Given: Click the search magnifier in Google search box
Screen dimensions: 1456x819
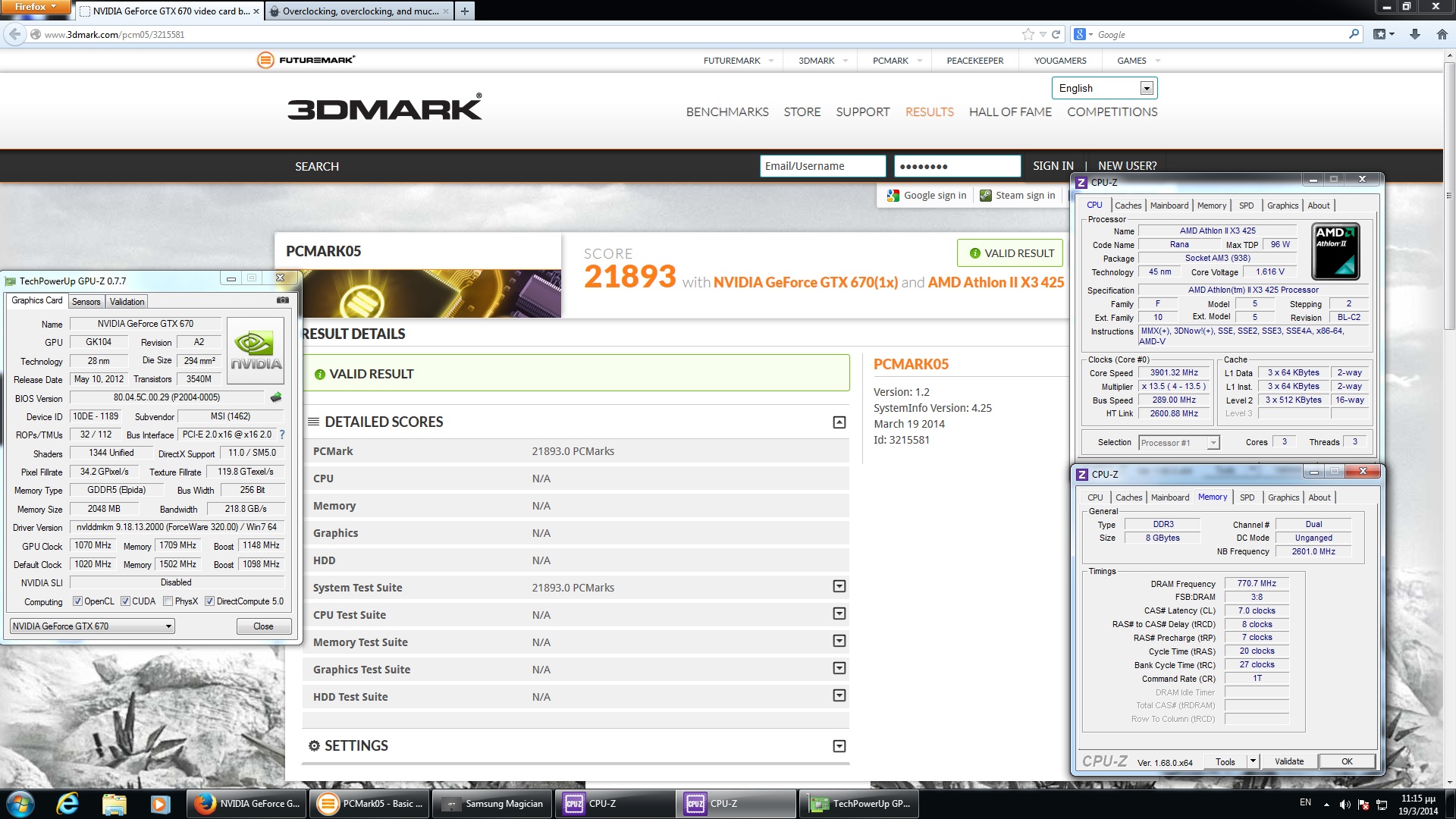Looking at the screenshot, I should pyautogui.click(x=1354, y=34).
